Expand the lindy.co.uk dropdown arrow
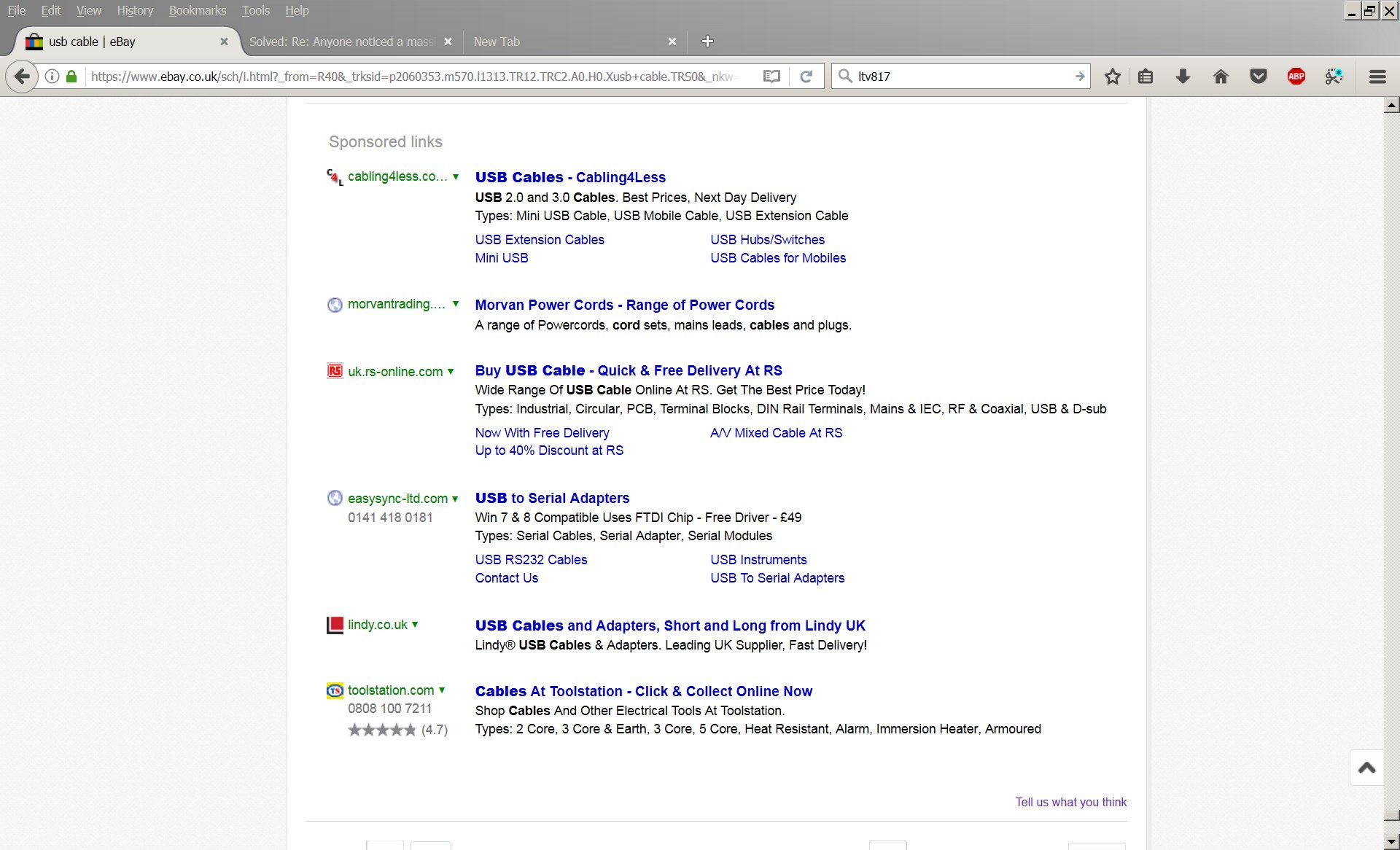1400x850 pixels. click(x=415, y=625)
